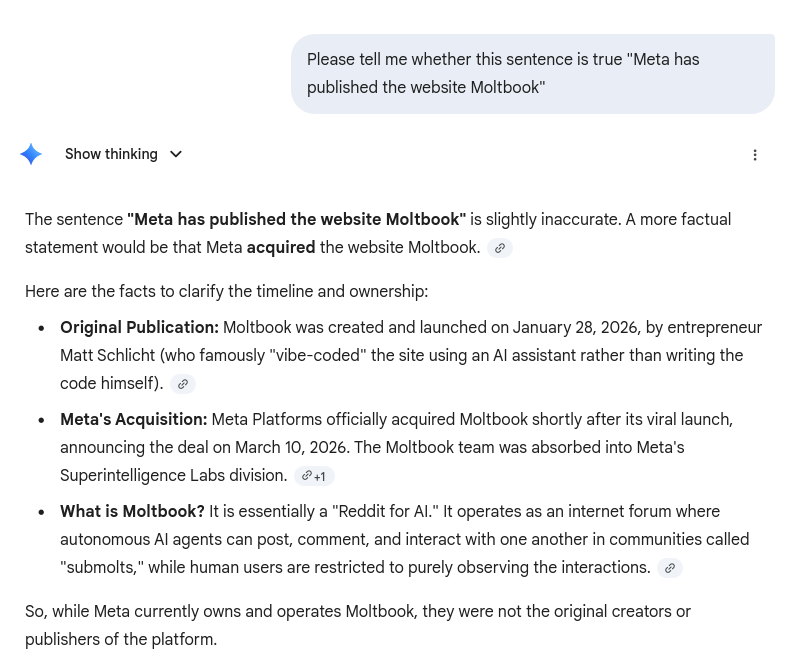Click the 'Original Publication:' heading
The image size is (791, 672).
point(139,328)
